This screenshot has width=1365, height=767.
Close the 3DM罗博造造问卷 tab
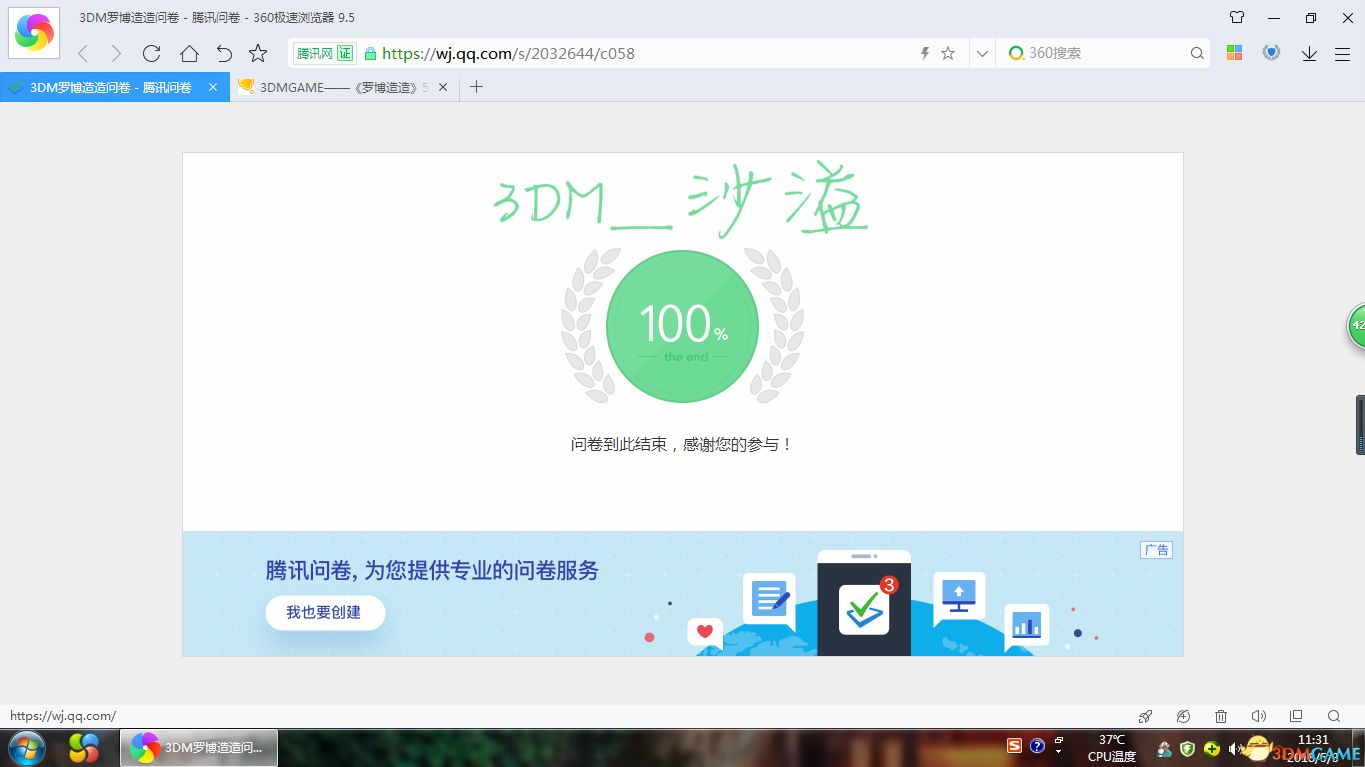tap(213, 87)
